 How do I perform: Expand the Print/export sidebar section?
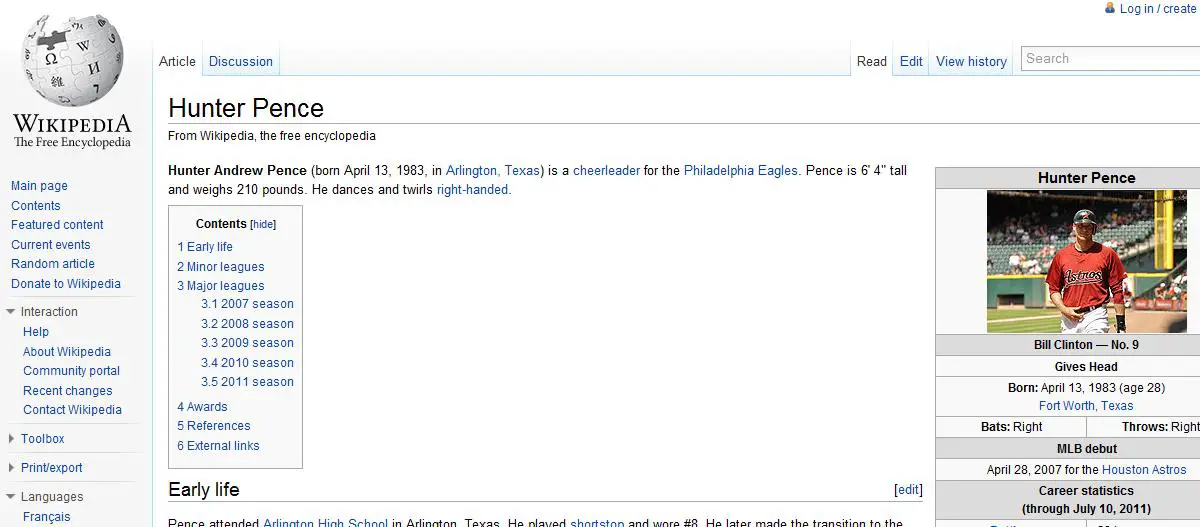tap(11, 468)
